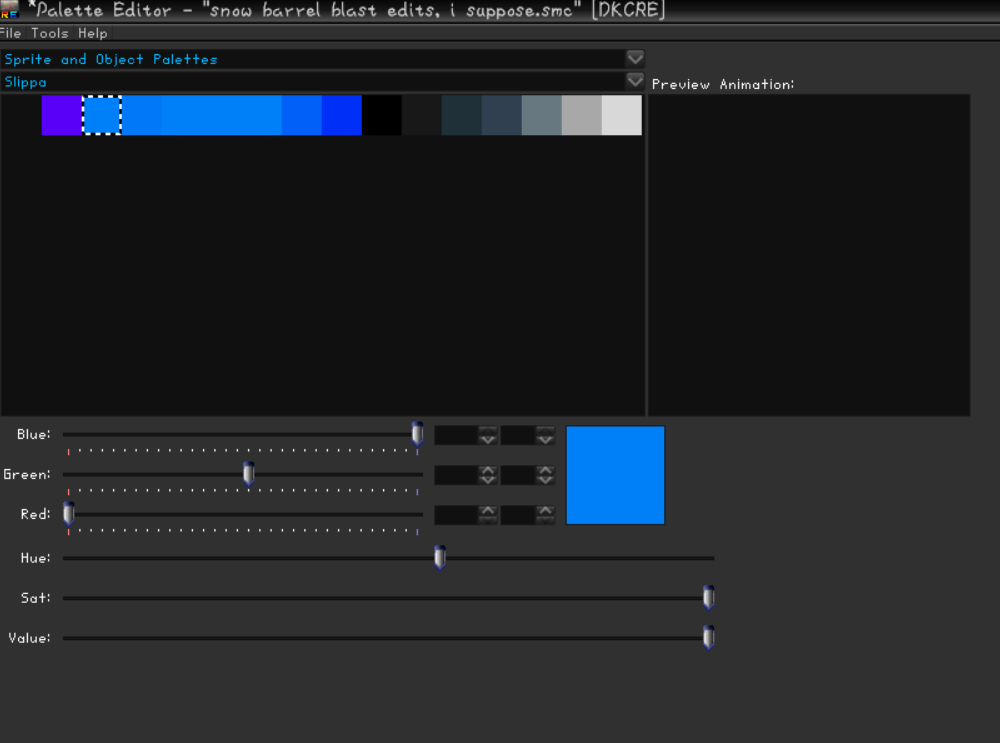
Task: Pick the lightest gray swatch at palette end
Action: pyautogui.click(x=621, y=115)
